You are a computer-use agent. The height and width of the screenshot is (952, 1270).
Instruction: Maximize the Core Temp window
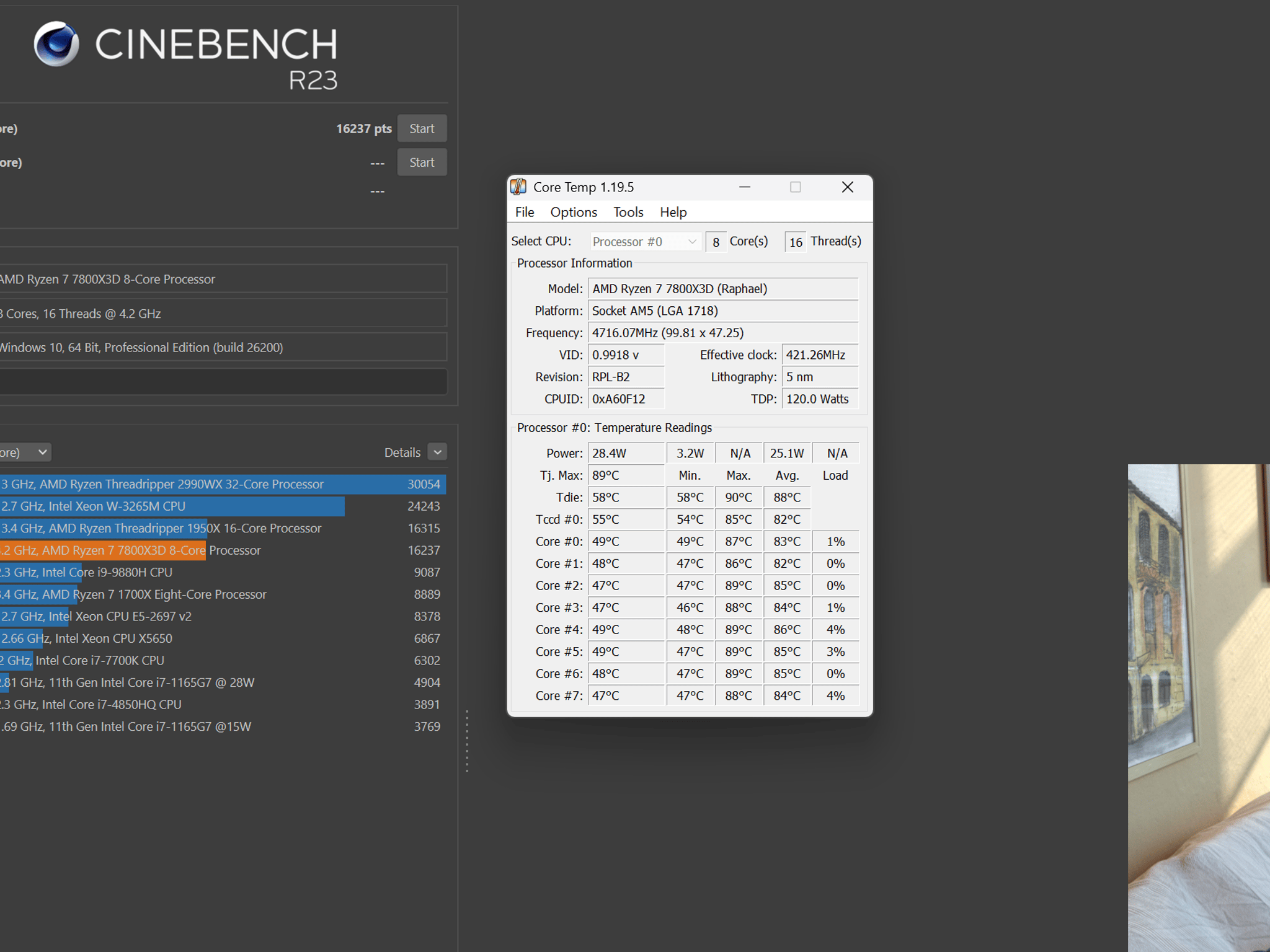796,187
